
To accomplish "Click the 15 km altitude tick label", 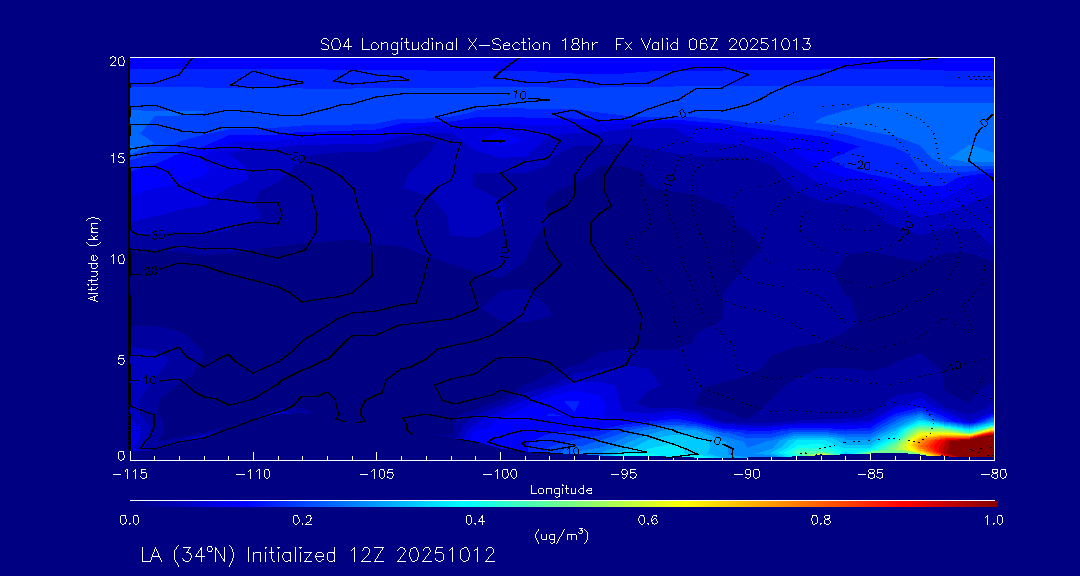I will point(115,159).
